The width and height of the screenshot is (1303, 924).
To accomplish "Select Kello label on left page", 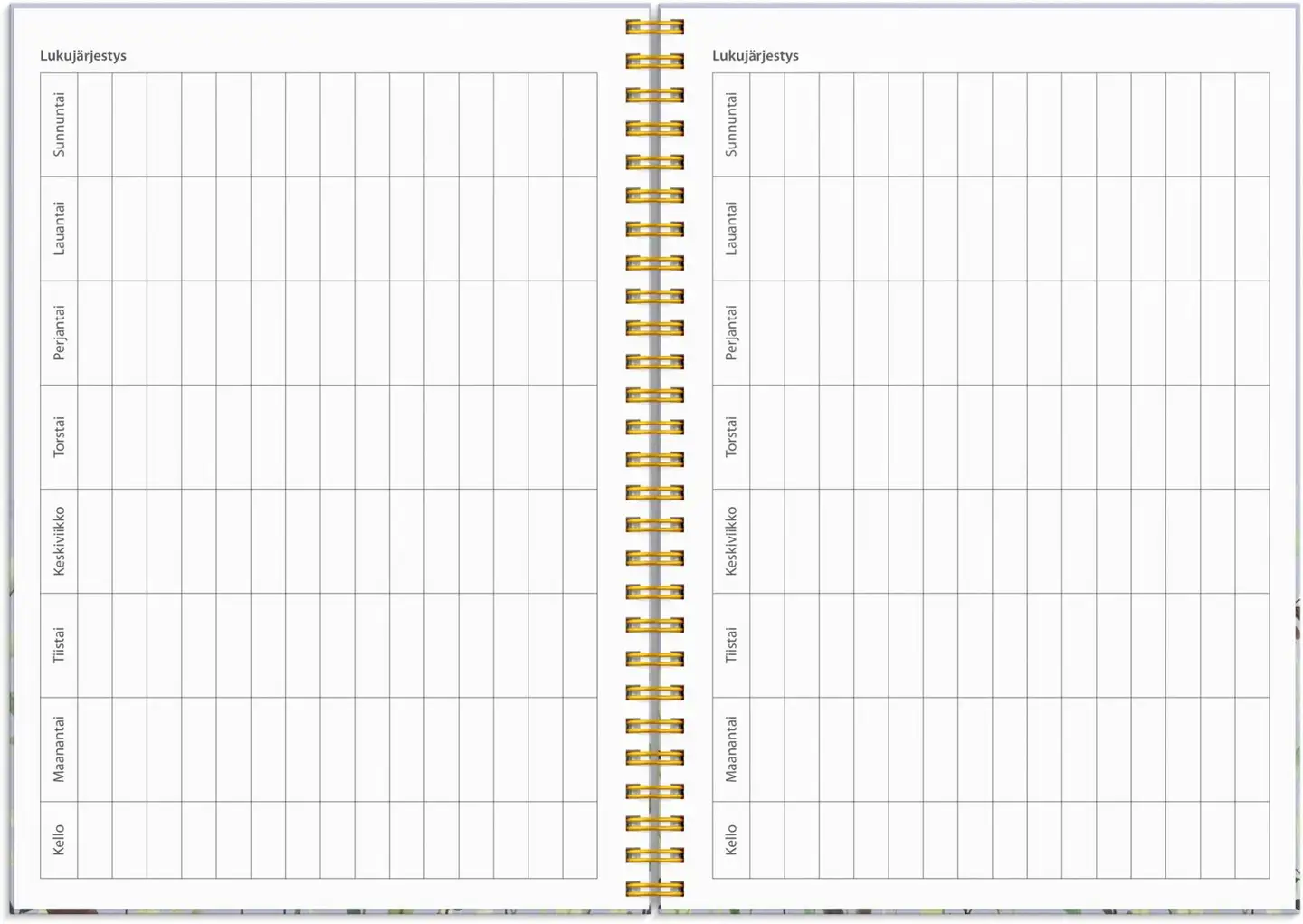I will coord(60,840).
